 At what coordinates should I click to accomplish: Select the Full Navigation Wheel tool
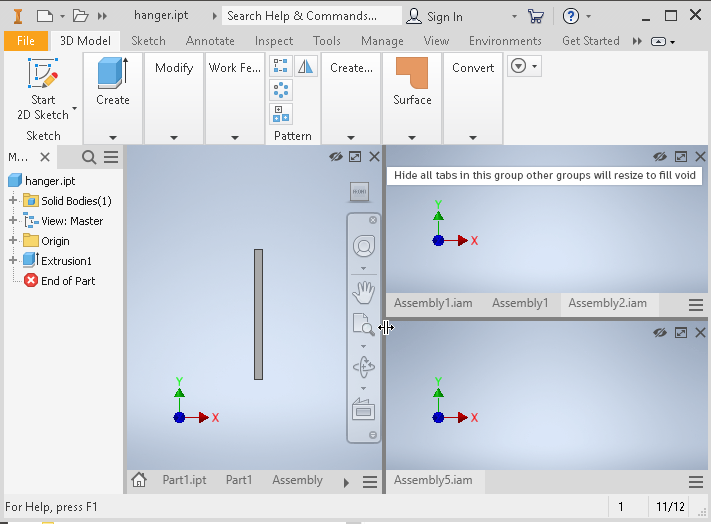click(364, 246)
